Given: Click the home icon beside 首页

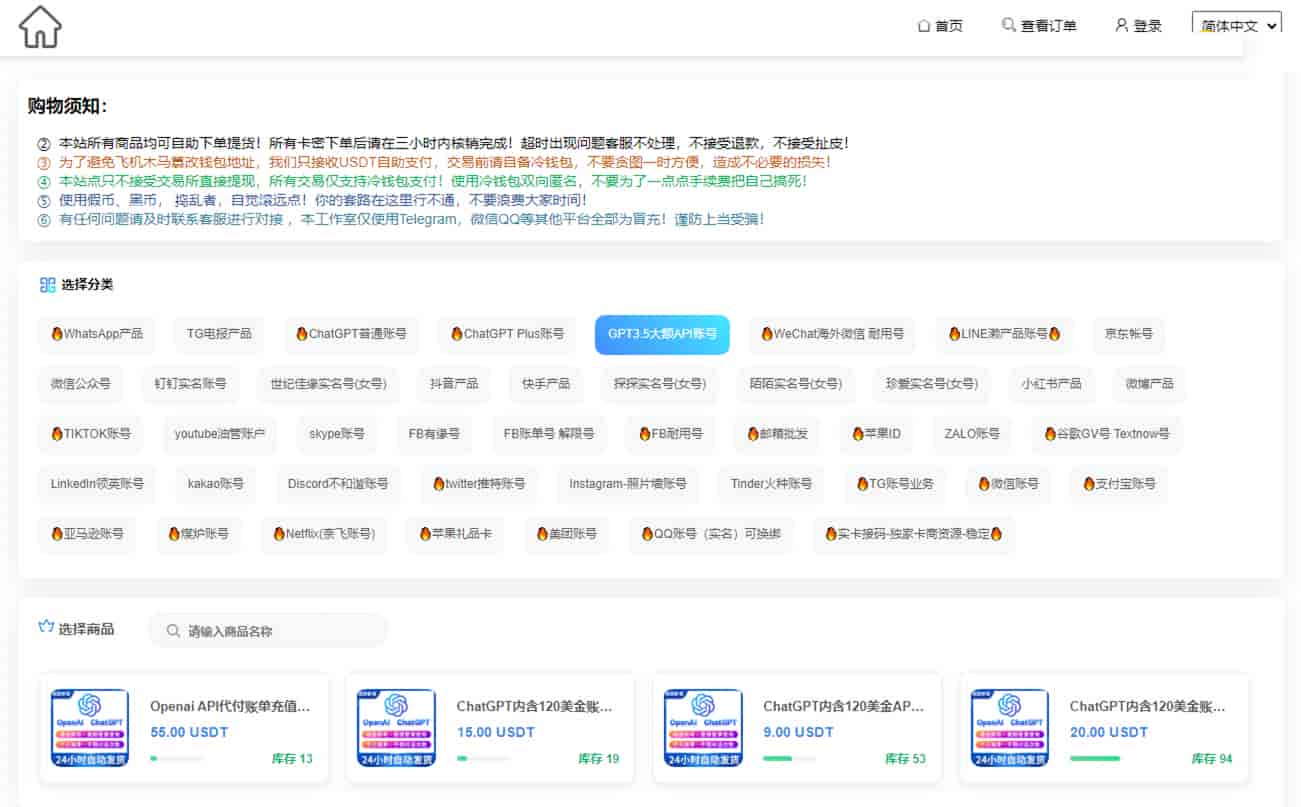Looking at the screenshot, I should click(924, 26).
